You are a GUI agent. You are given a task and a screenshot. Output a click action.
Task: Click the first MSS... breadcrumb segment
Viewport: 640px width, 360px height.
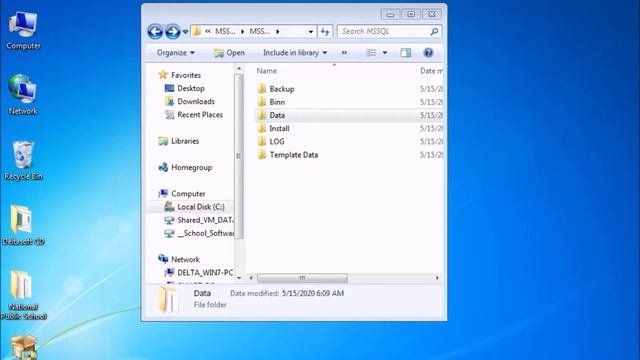pyautogui.click(x=225, y=31)
